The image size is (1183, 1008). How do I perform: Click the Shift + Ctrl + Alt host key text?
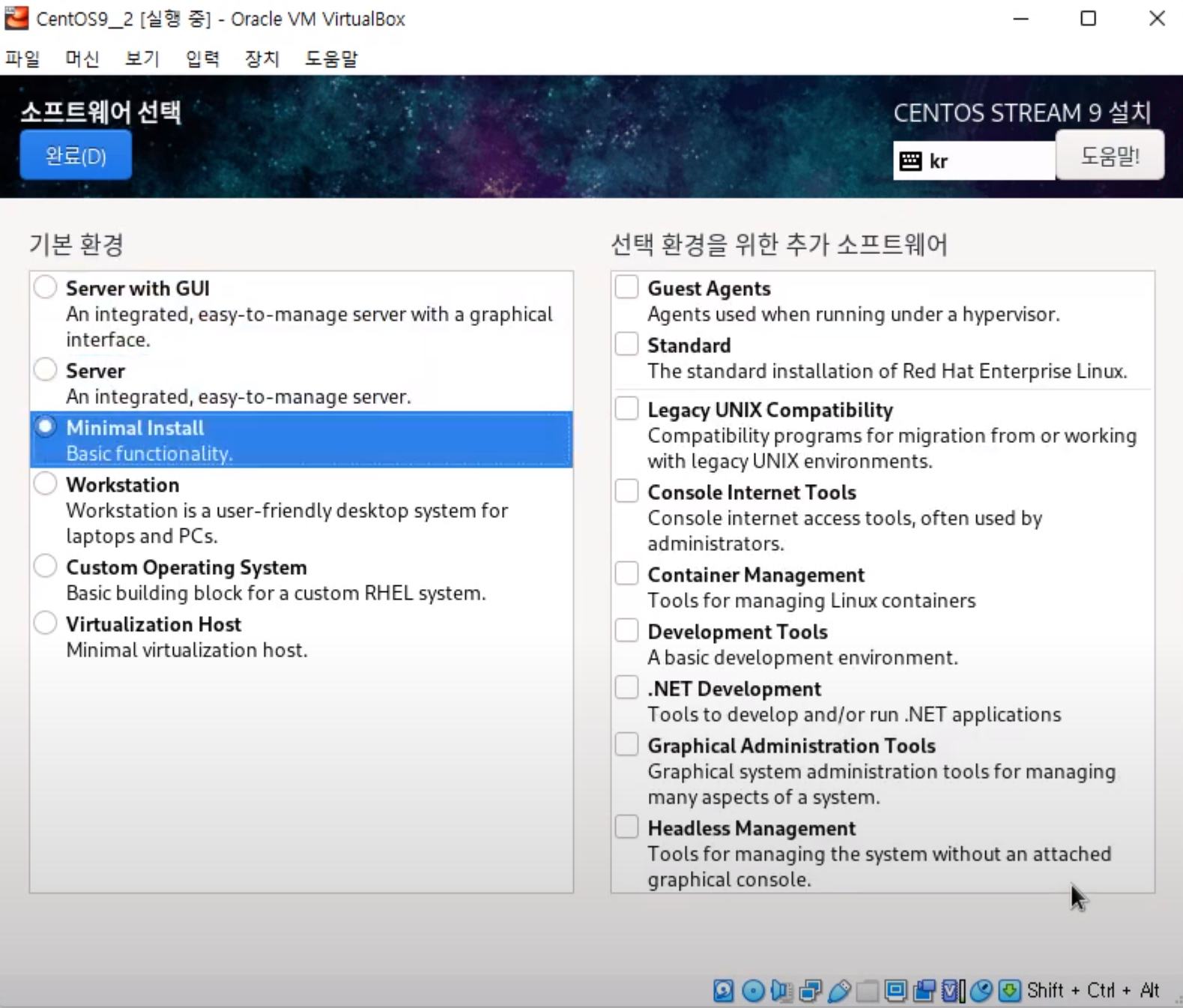click(x=1093, y=991)
